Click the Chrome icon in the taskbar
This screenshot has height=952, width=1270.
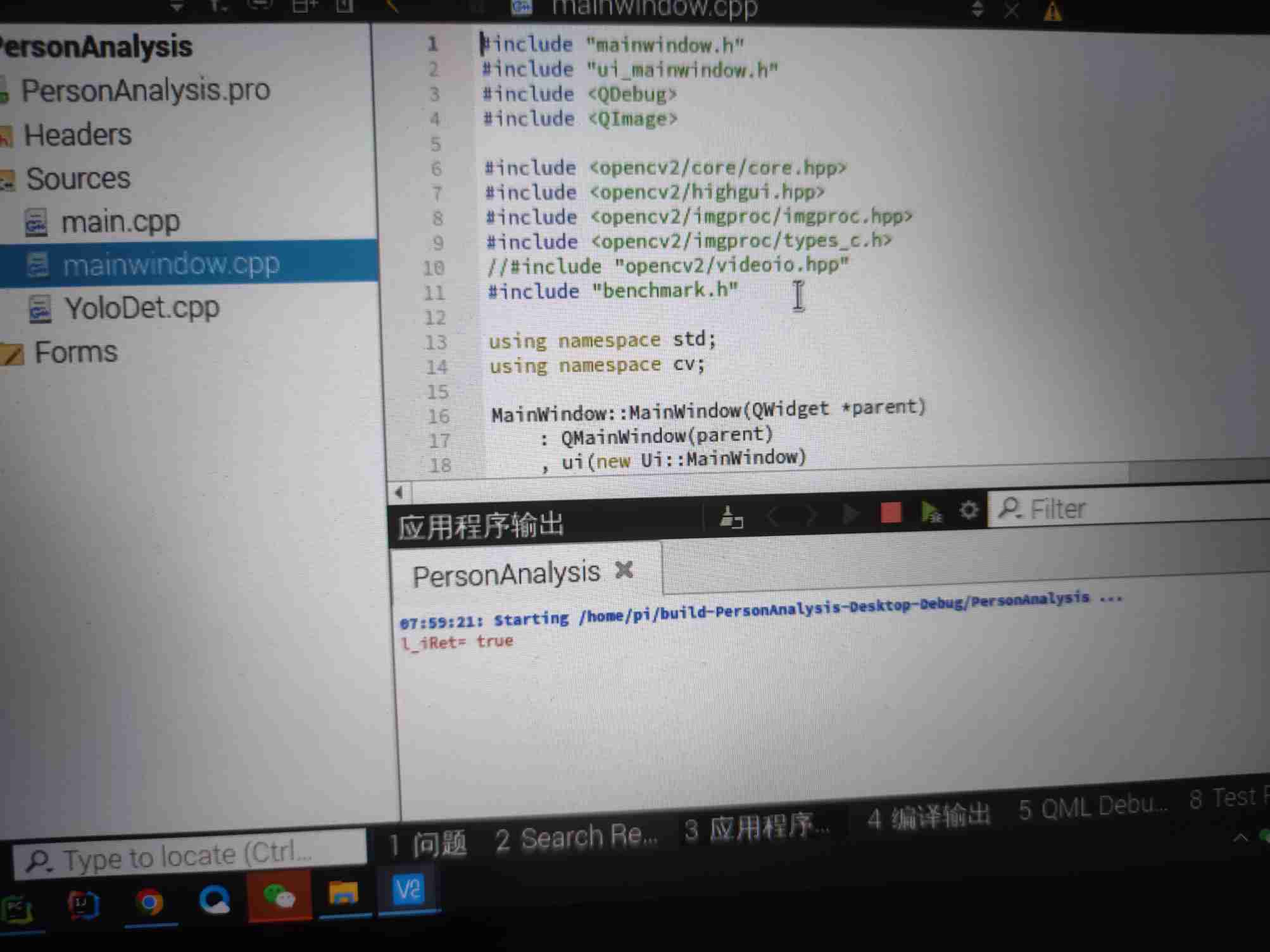(149, 901)
